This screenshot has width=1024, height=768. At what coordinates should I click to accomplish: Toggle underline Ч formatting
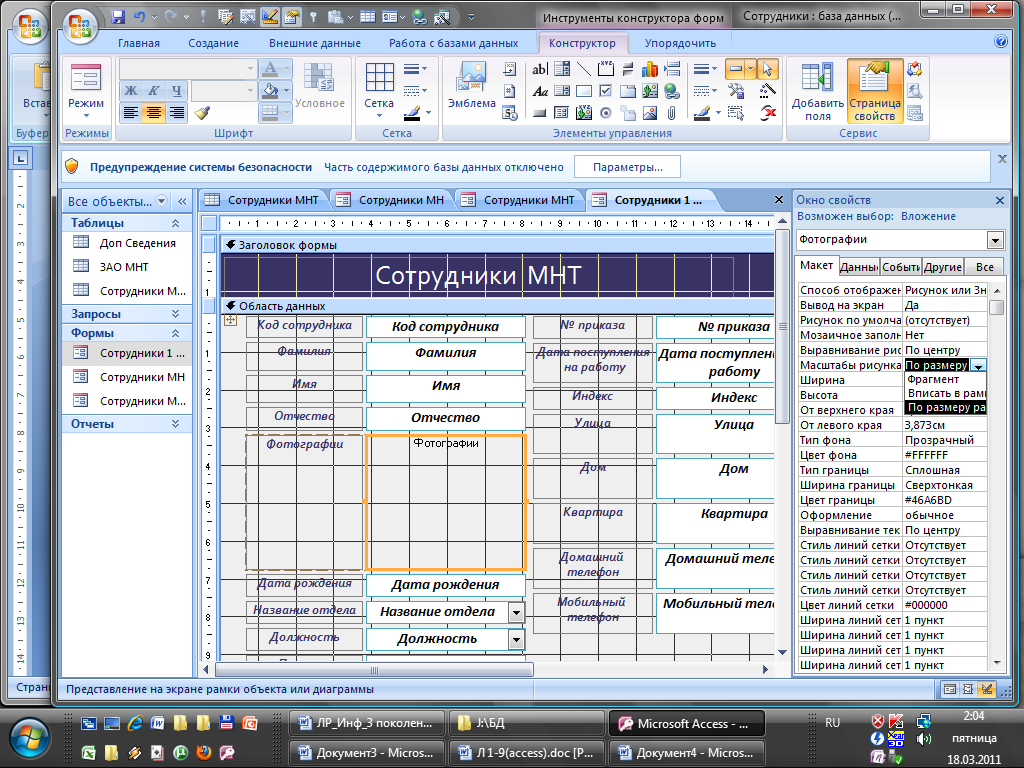pyautogui.click(x=176, y=91)
